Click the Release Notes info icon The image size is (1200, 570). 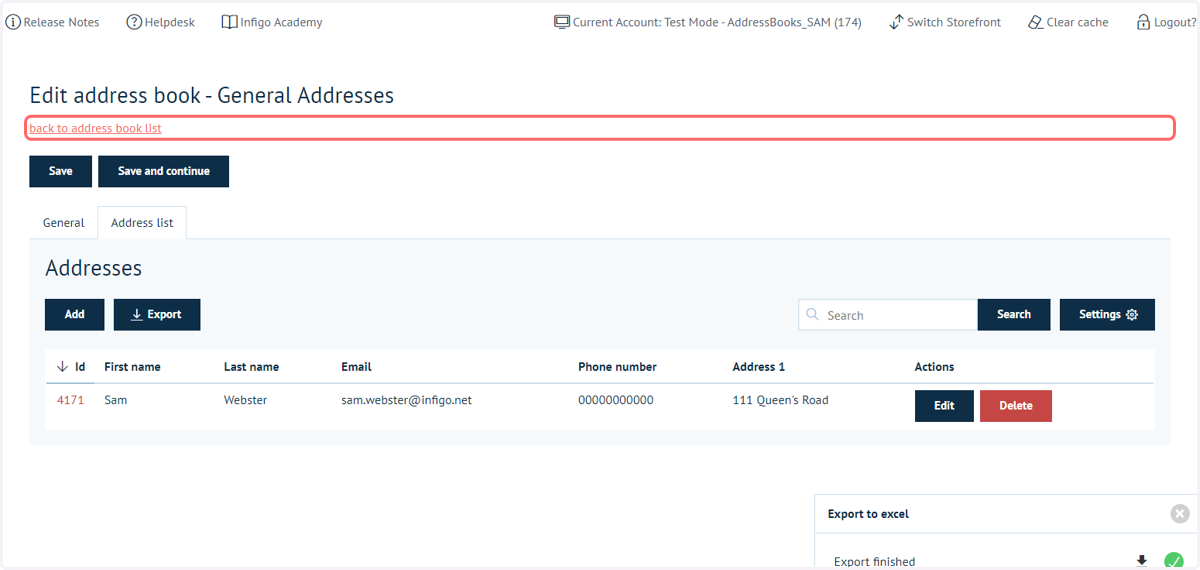[13, 22]
